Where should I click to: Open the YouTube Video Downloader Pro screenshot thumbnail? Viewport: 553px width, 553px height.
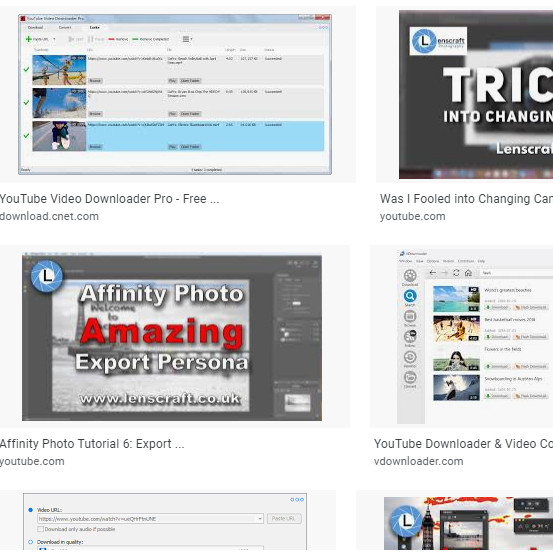175,95
